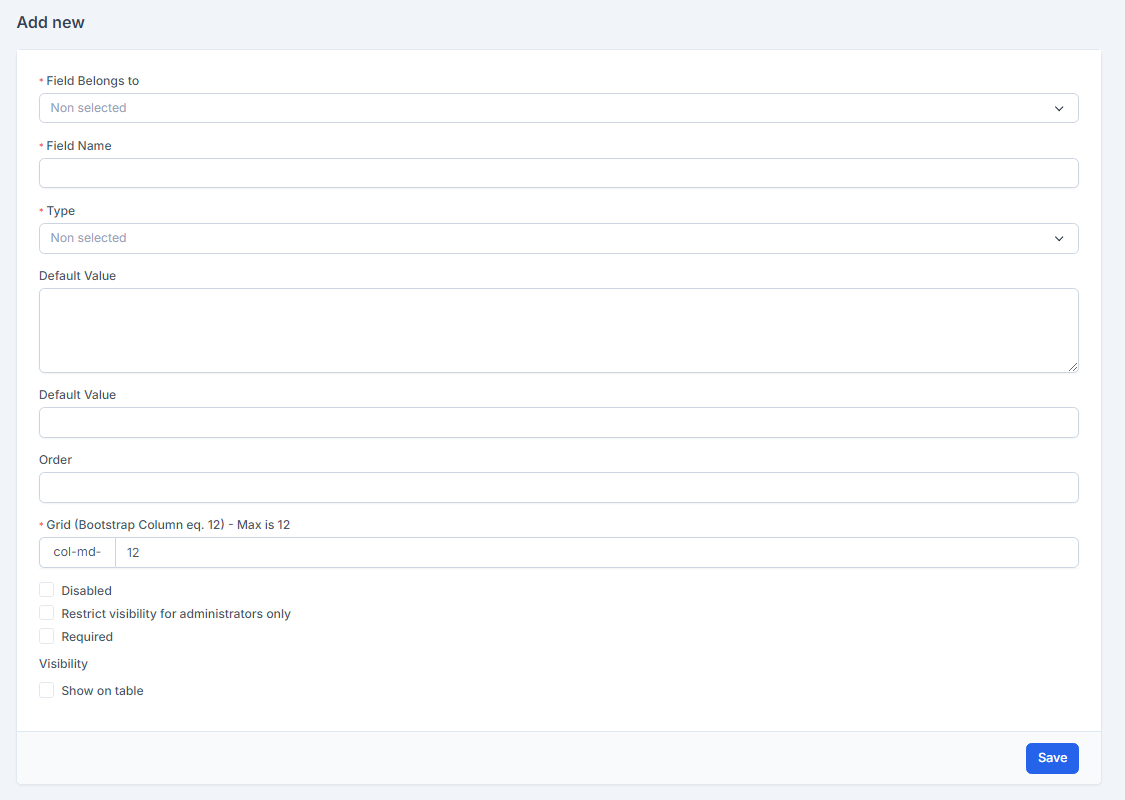Click the Add new page heading
This screenshot has width=1125, height=800.
click(x=51, y=22)
